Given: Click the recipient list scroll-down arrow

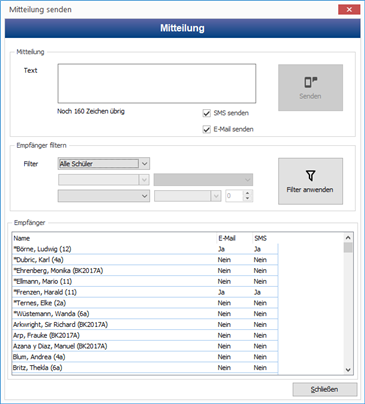Looking at the screenshot, I should pyautogui.click(x=348, y=370).
